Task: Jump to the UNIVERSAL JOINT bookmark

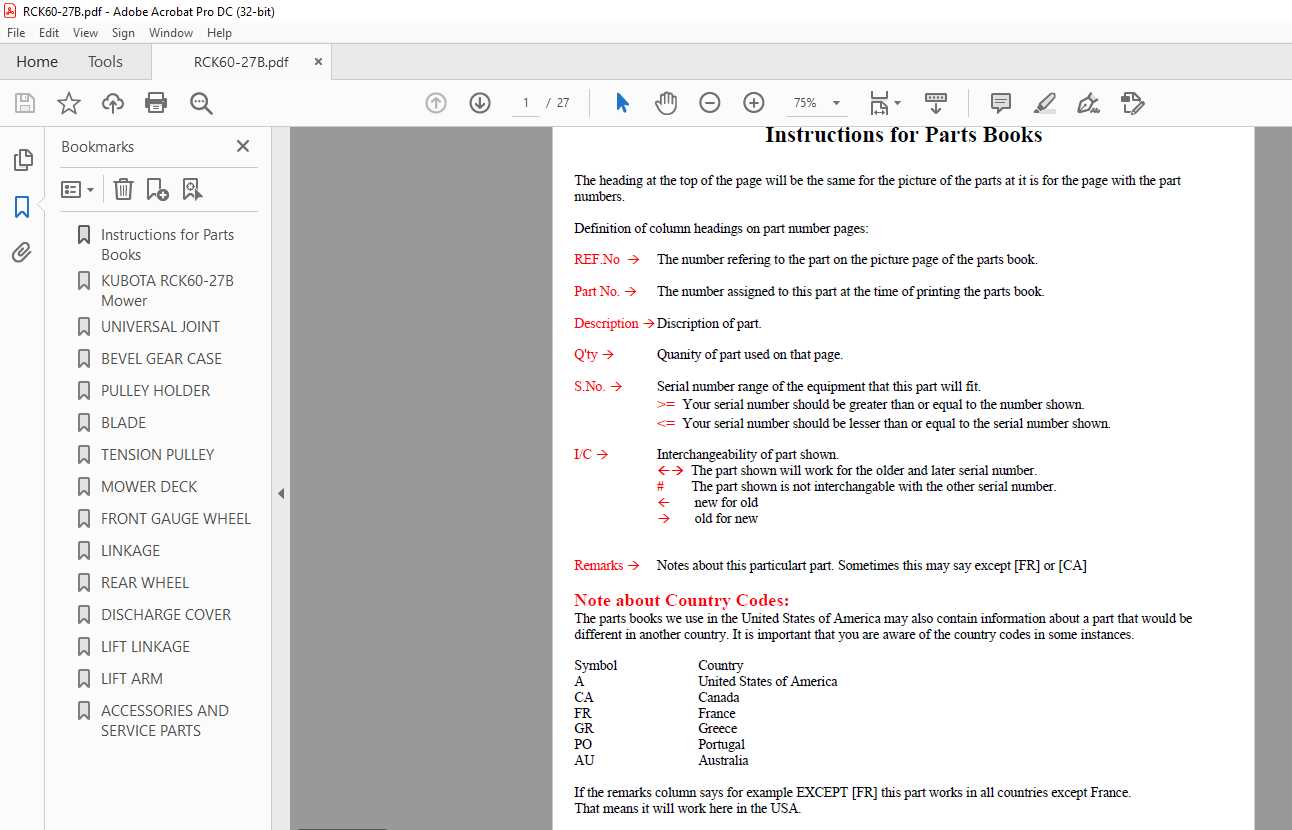Action: pos(160,326)
